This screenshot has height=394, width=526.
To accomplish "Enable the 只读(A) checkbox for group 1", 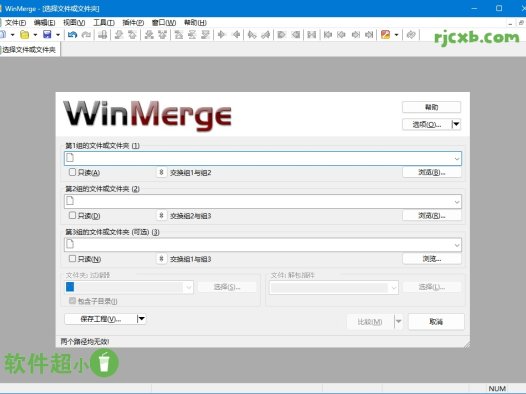I will (72, 172).
